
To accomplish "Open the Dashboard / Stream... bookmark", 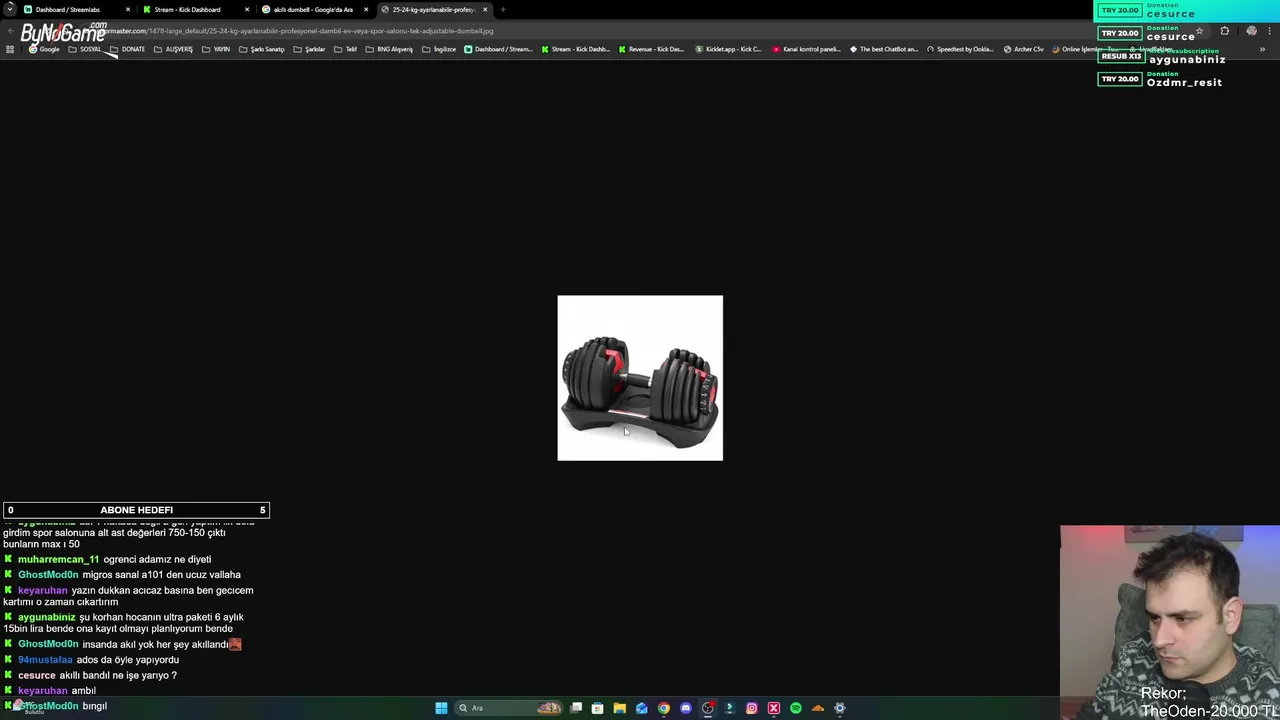I will (x=498, y=49).
